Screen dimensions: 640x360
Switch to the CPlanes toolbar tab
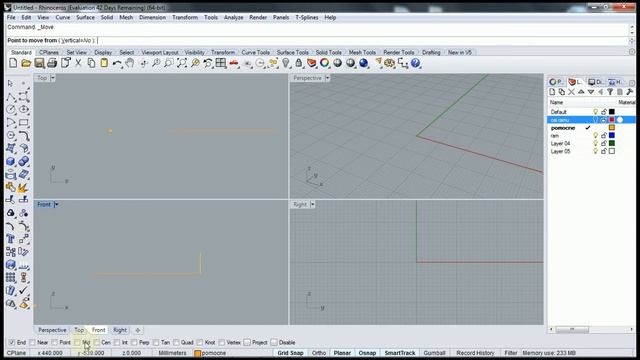click(x=49, y=52)
